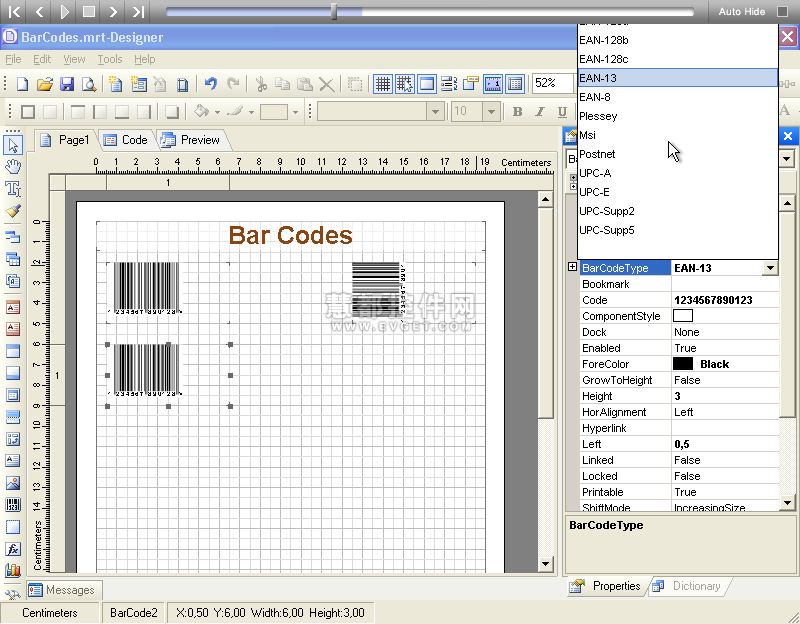The height and width of the screenshot is (624, 800).
Task: Open the Edit menu
Action: coord(42,59)
